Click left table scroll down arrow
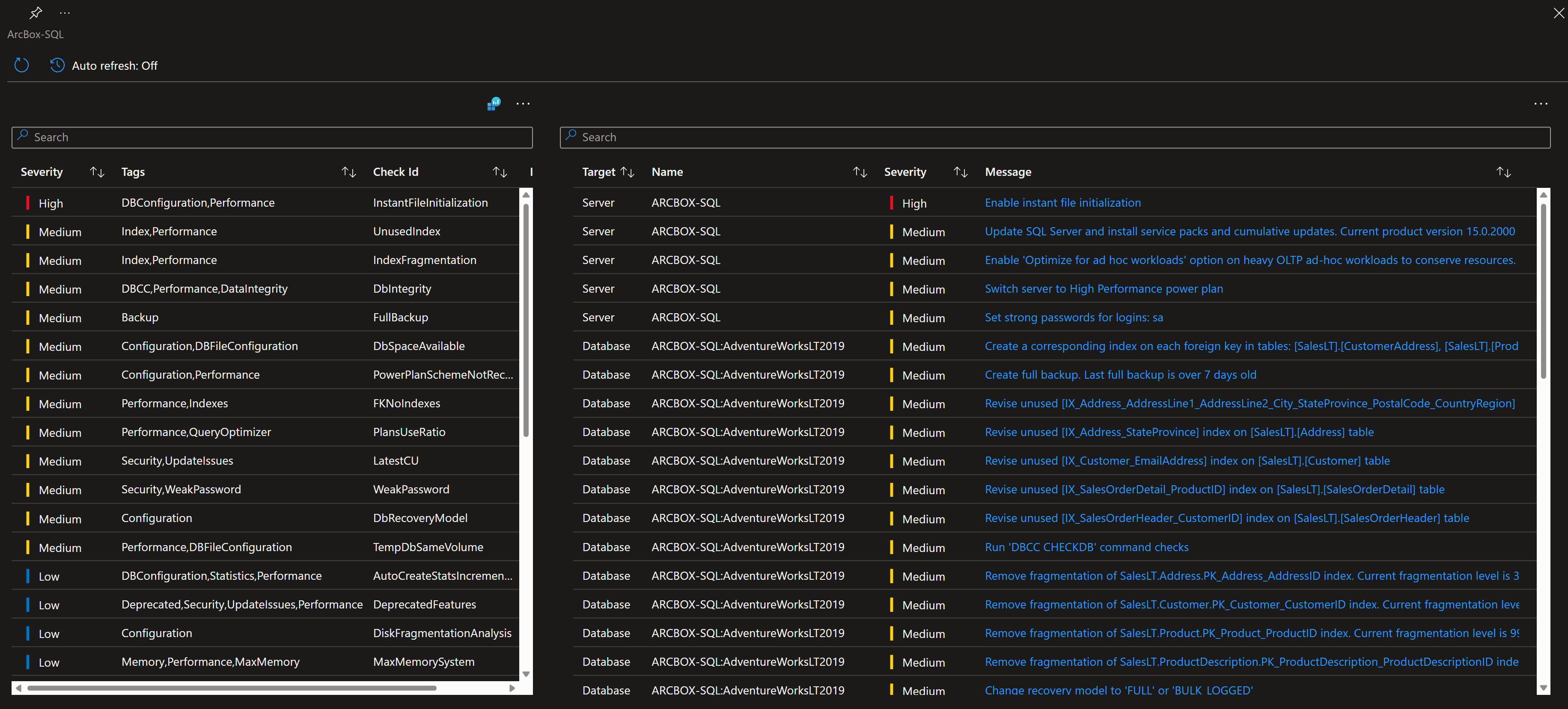 [526, 674]
